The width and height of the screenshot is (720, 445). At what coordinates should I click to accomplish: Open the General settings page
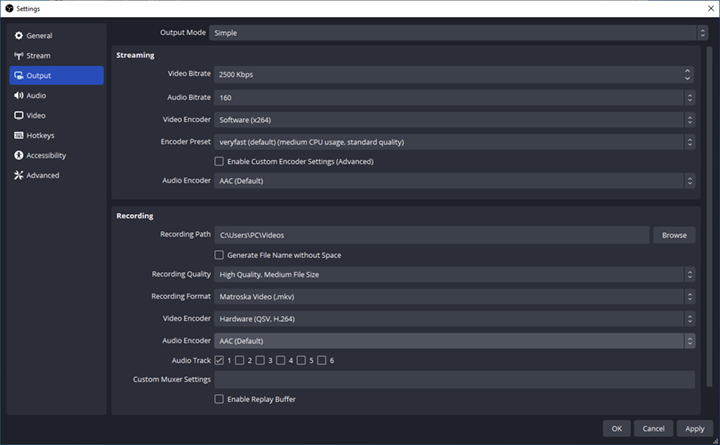(56, 35)
